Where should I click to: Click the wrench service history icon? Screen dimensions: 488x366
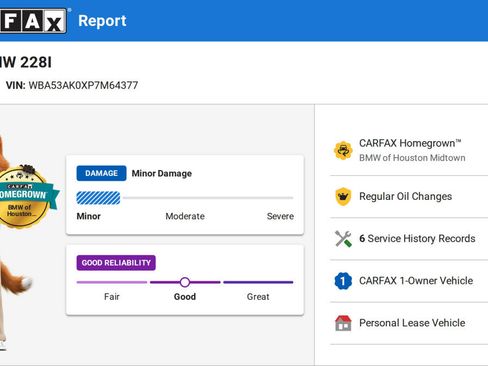[343, 239]
